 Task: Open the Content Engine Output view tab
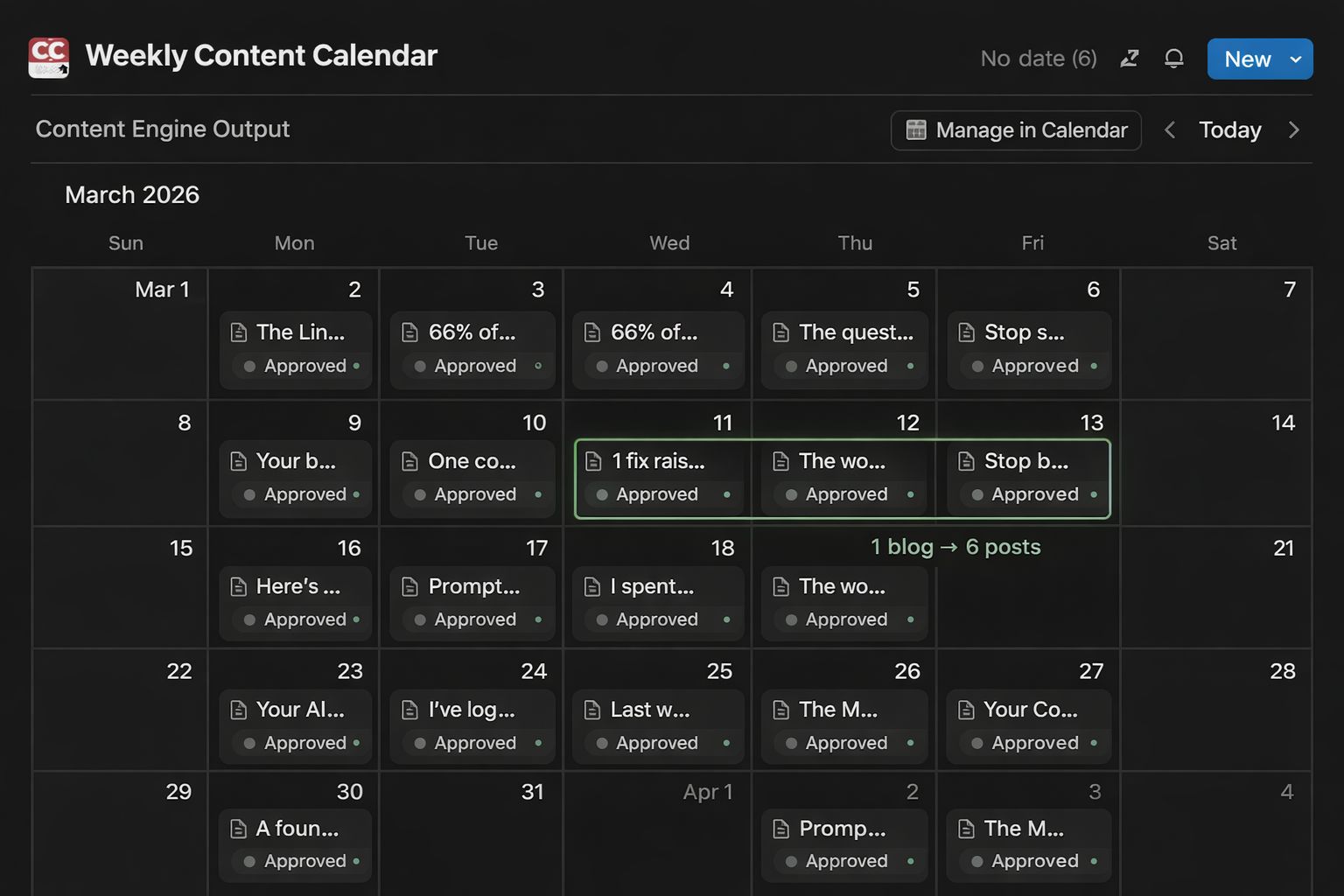tap(163, 129)
